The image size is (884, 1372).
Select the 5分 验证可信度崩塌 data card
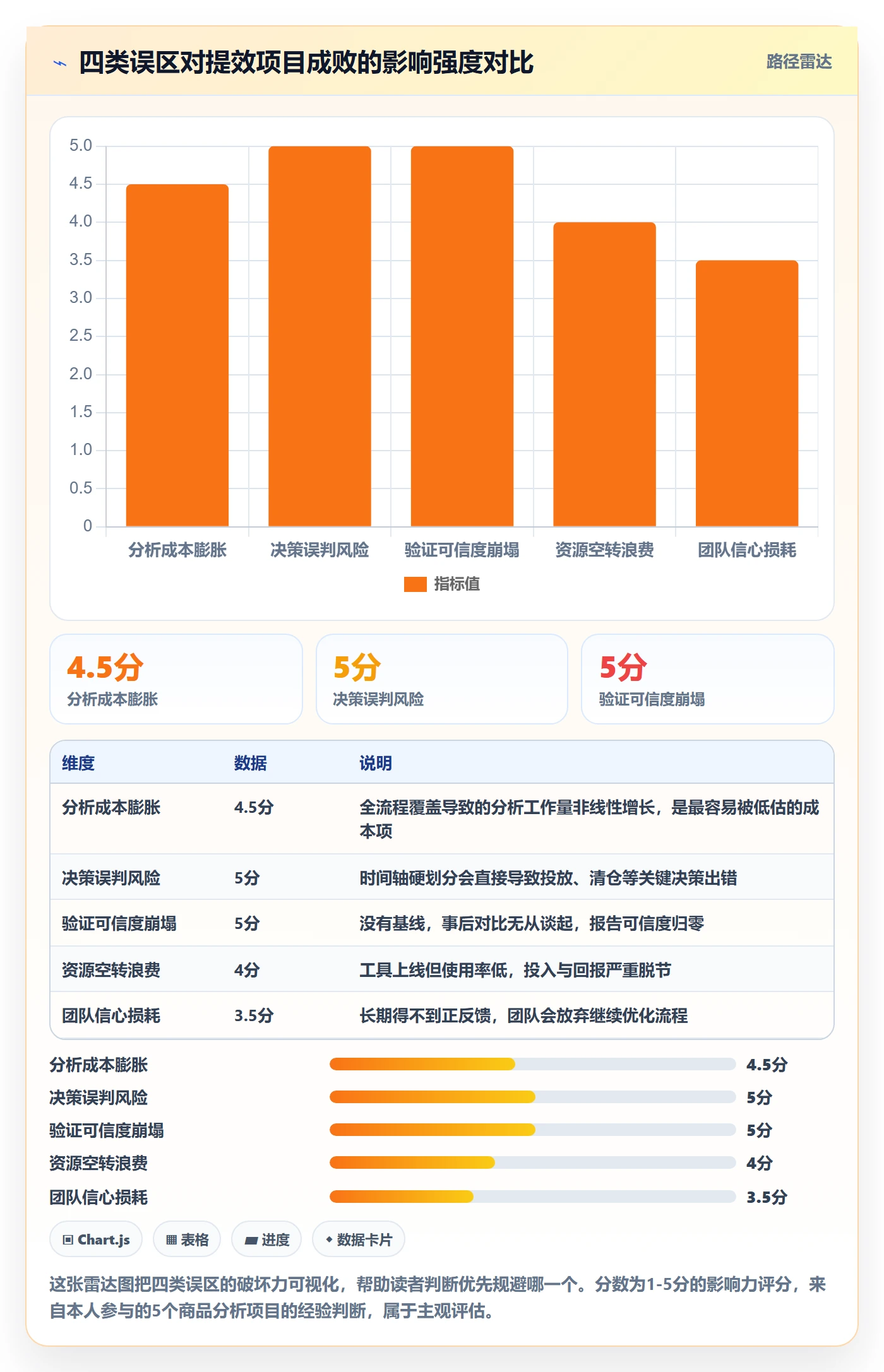pyautogui.click(x=708, y=679)
